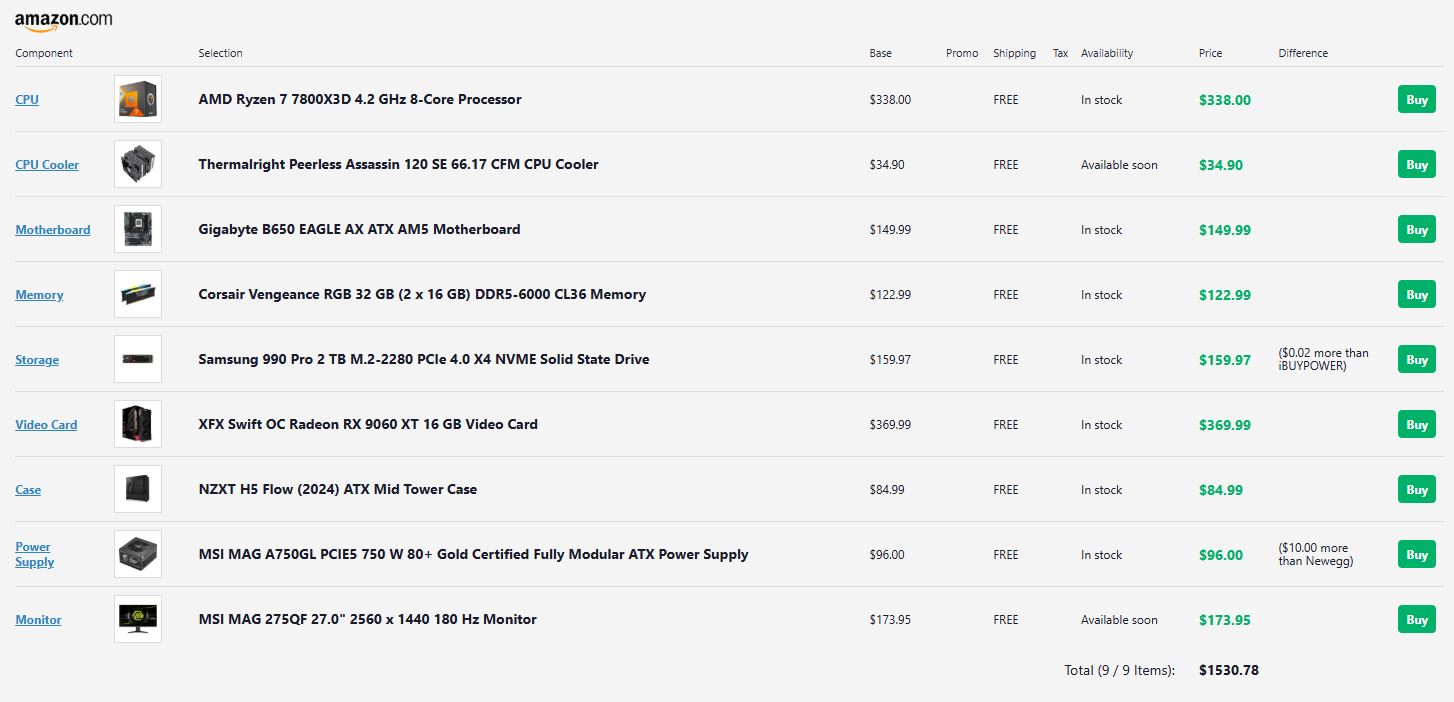
Task: Open the CPU component link
Action: (27, 100)
